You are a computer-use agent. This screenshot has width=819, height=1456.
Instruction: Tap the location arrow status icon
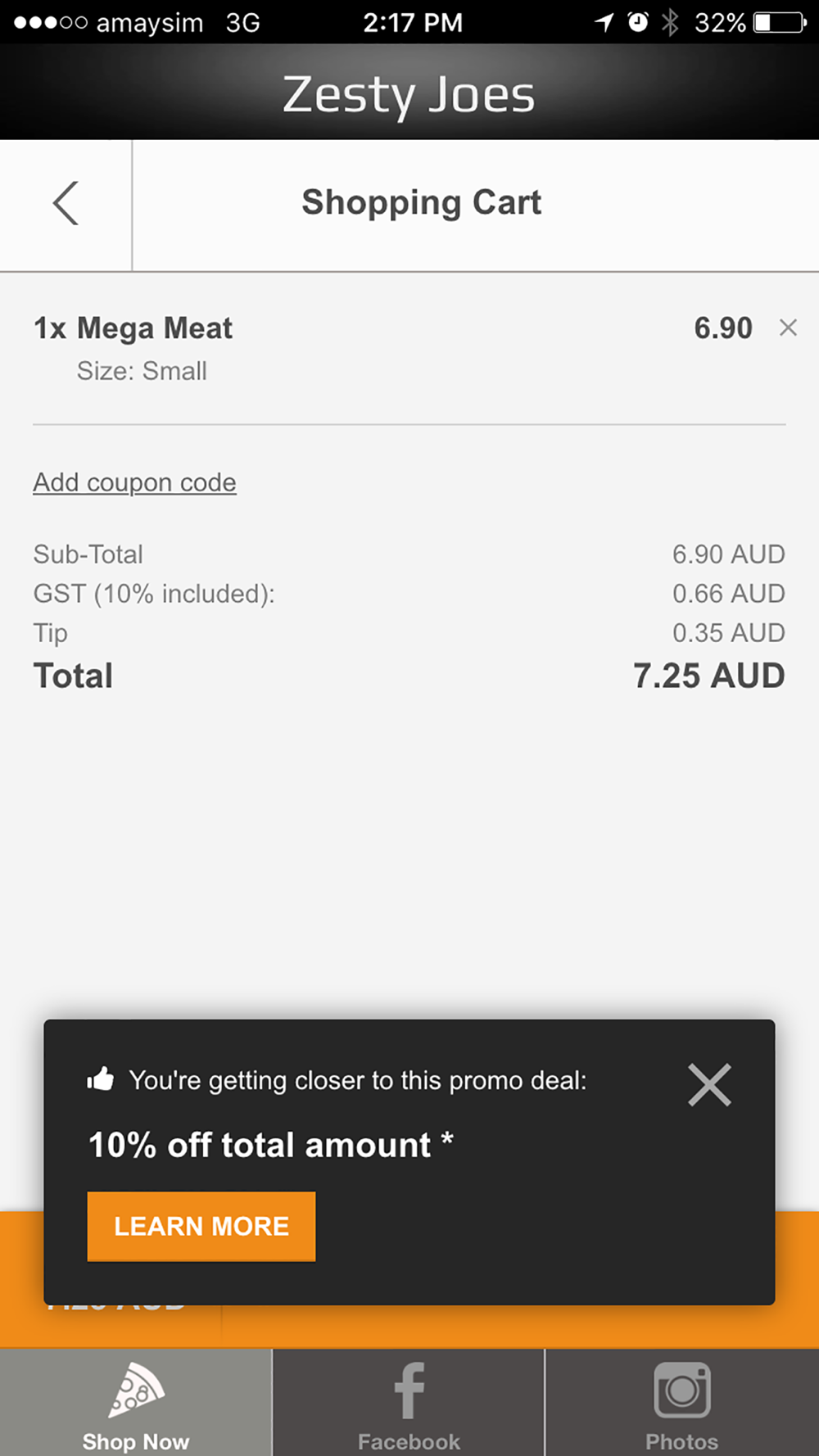coord(604,22)
